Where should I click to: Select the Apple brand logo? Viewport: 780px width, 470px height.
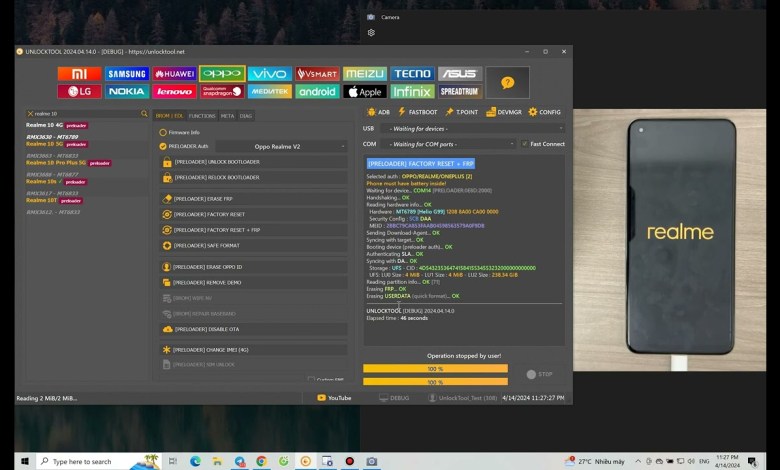pos(365,92)
